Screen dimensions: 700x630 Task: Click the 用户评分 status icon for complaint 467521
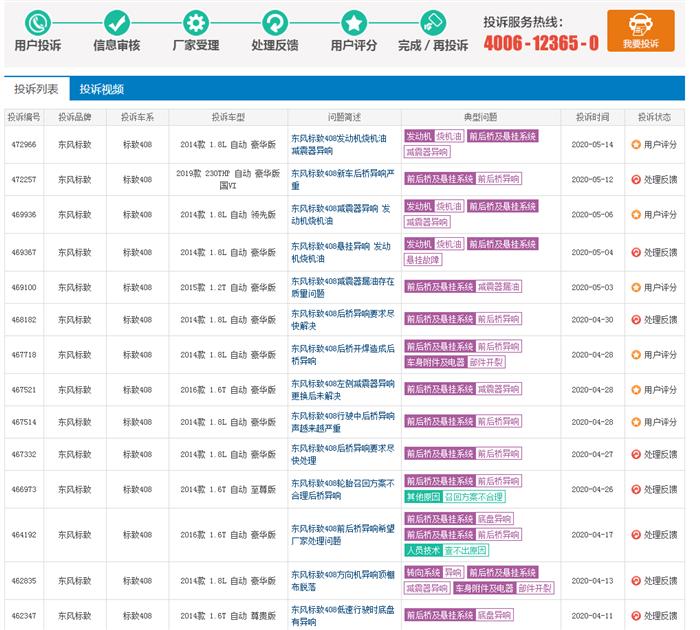point(636,390)
